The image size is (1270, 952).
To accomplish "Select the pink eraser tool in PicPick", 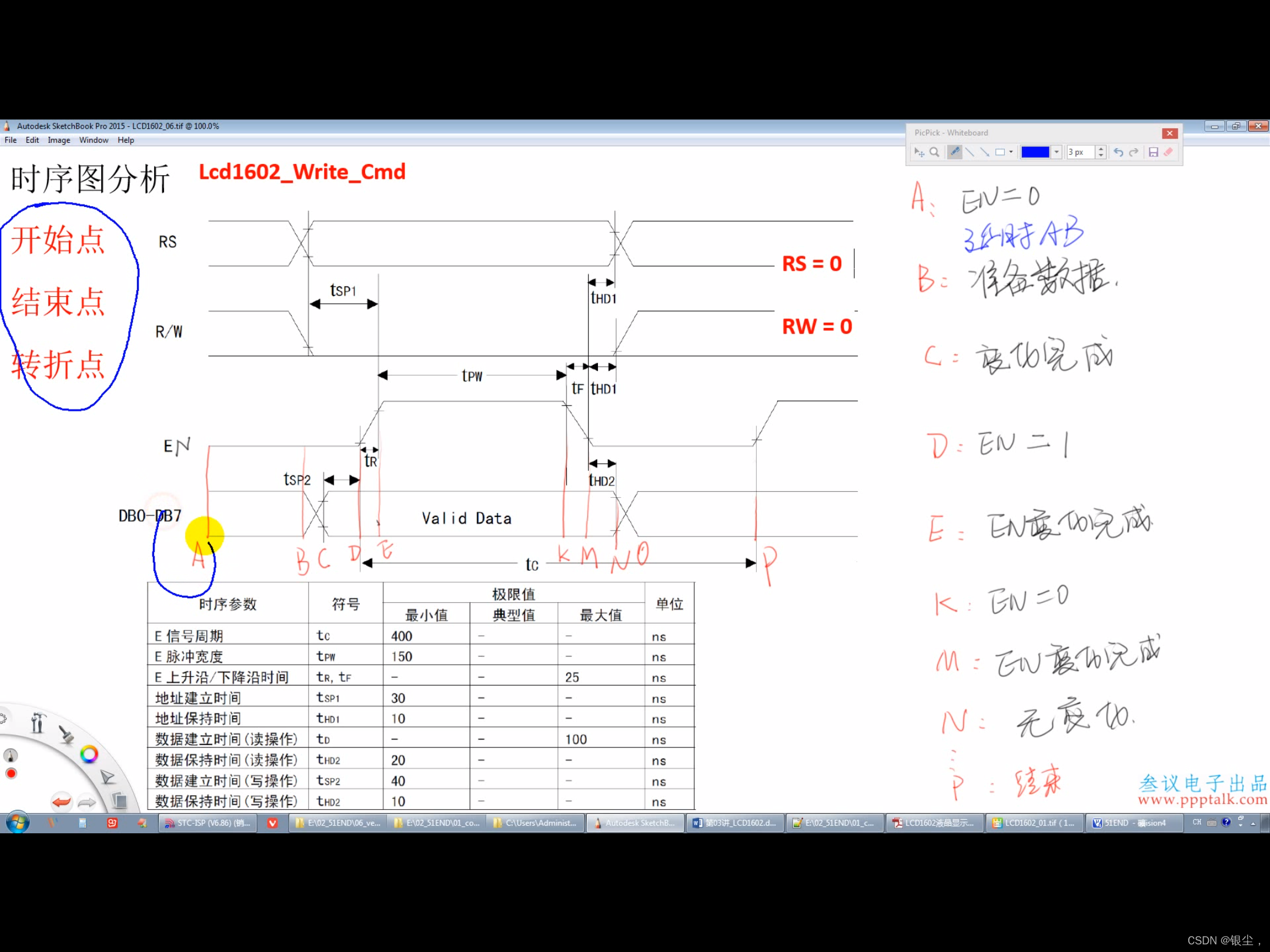I will (x=1168, y=152).
